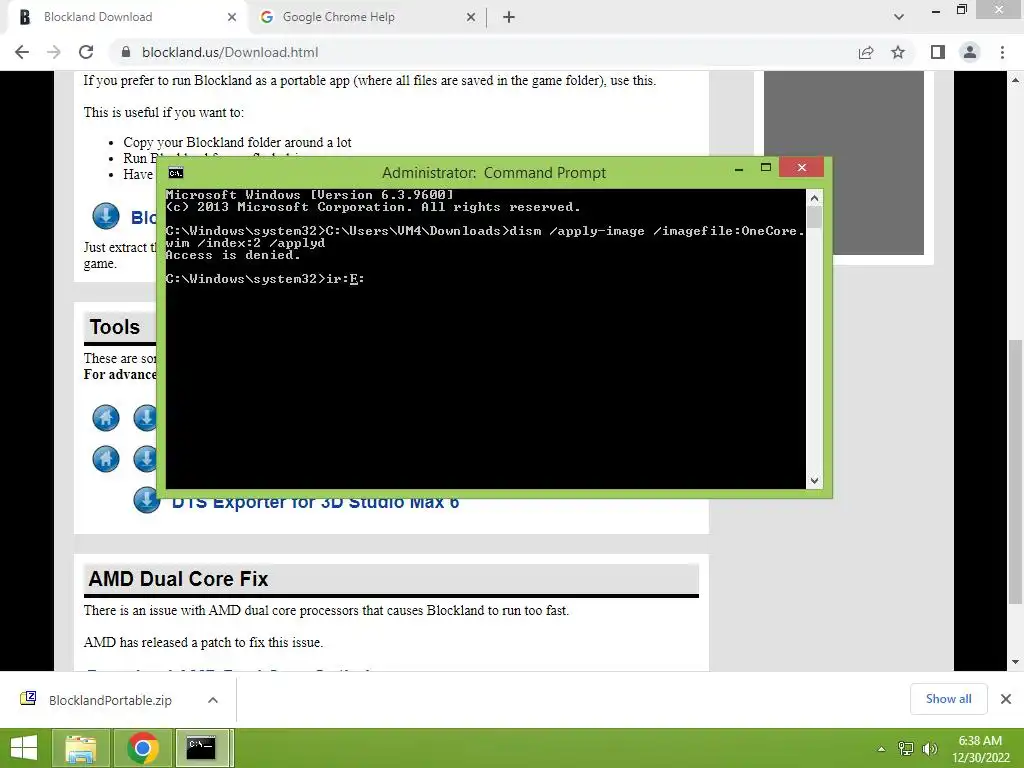Click the Tools section heading
Image resolution: width=1024 pixels, height=768 pixels.
point(114,327)
